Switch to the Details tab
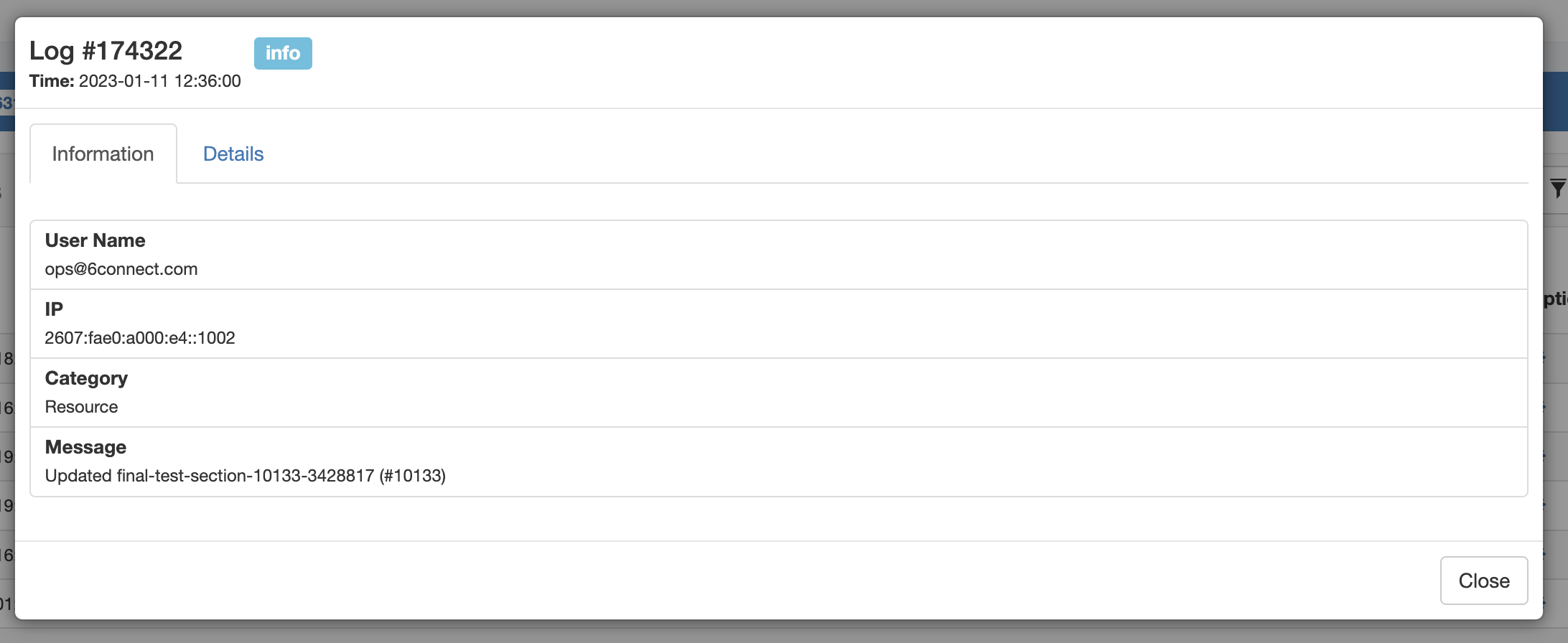Screen dimensions: 1568x643 pyautogui.click(x=233, y=154)
